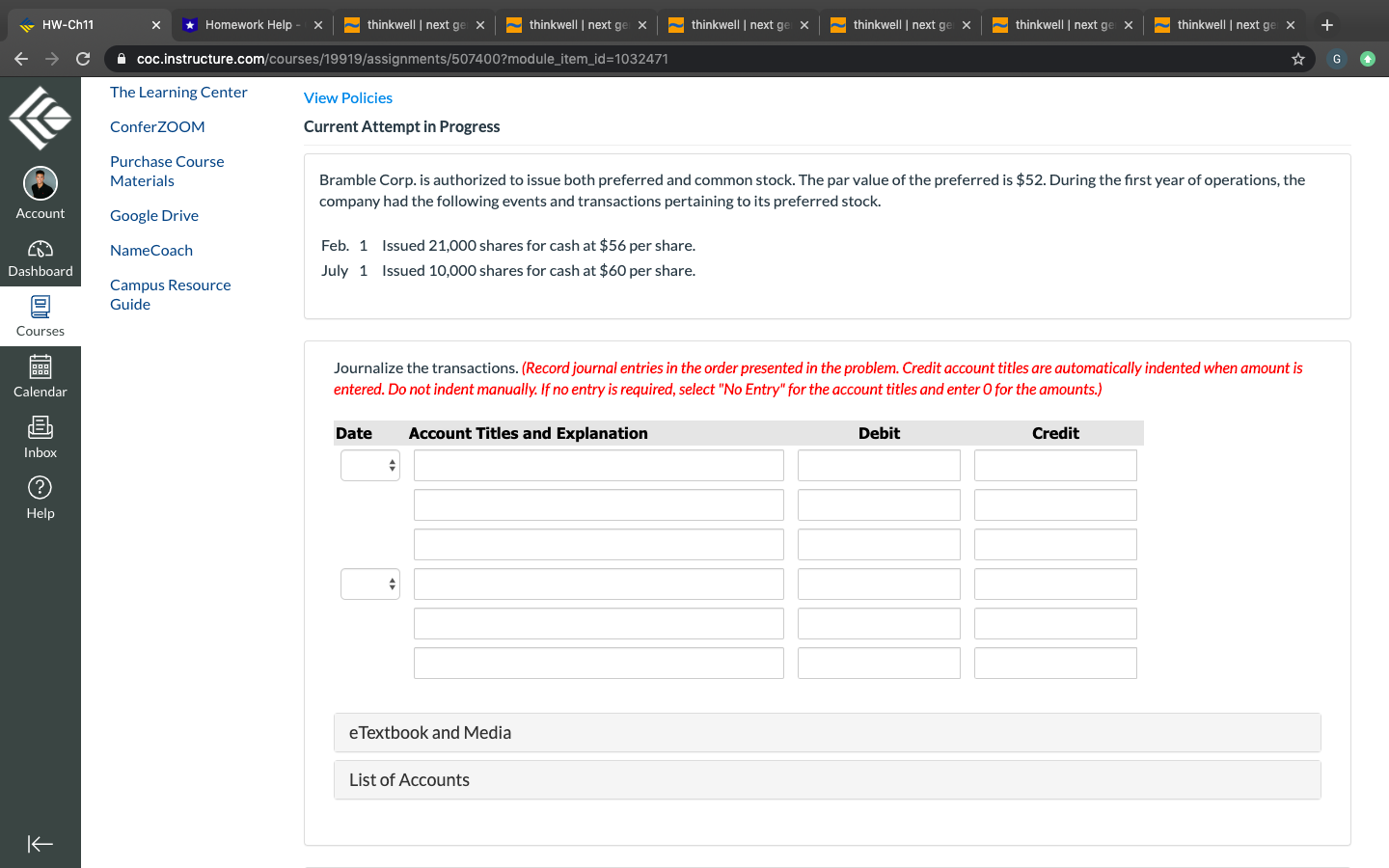Click the second row account title field
The image size is (1389, 868).
click(599, 505)
